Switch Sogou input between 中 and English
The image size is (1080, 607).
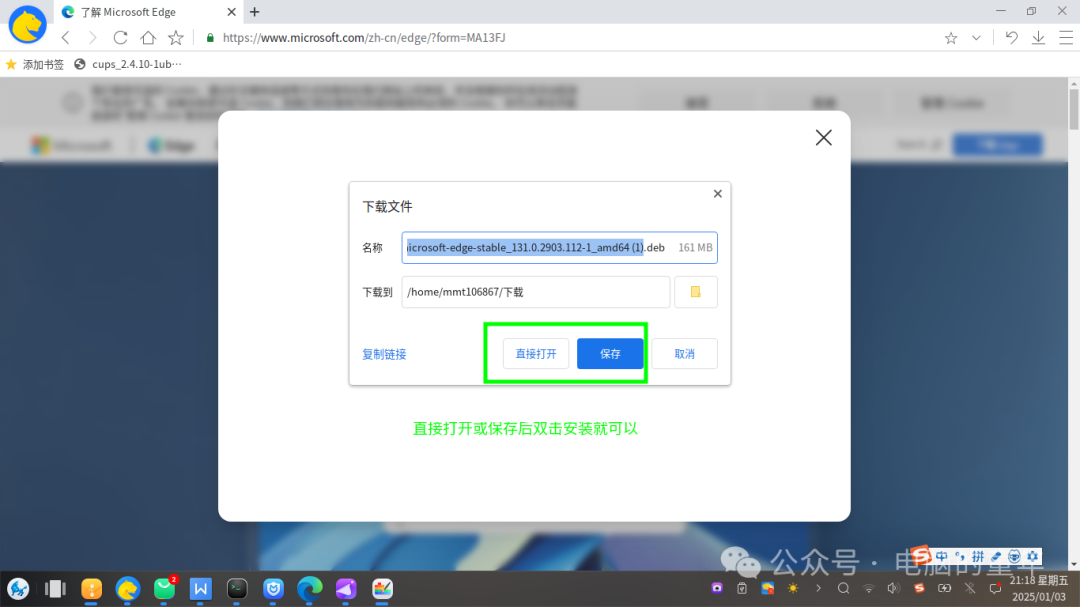[x=942, y=556]
